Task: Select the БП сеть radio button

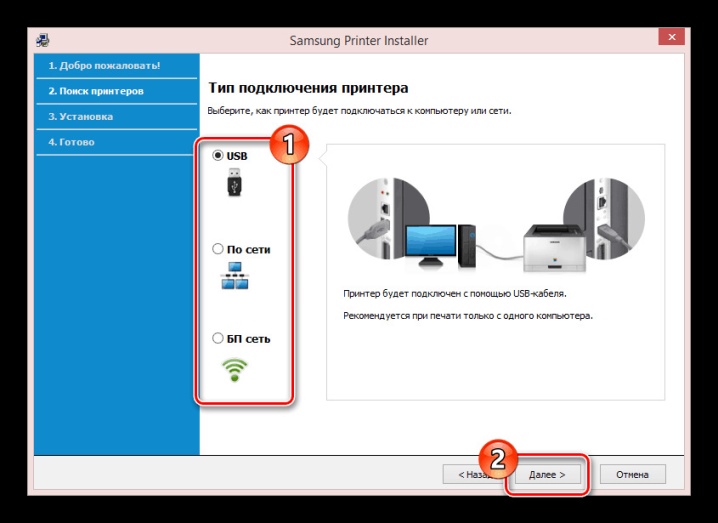Action: tap(218, 338)
